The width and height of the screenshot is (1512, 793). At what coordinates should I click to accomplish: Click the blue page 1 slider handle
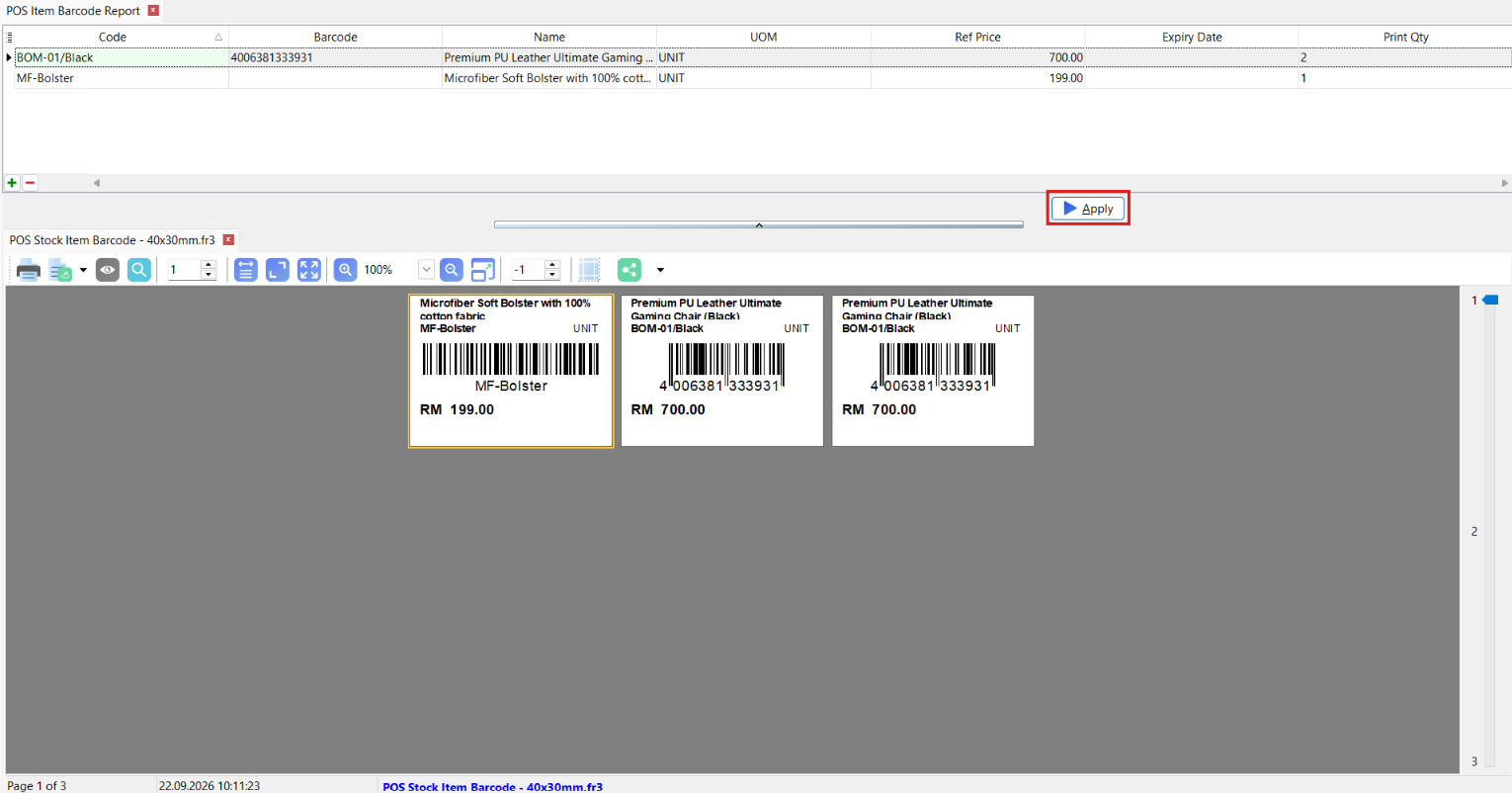[x=1491, y=300]
